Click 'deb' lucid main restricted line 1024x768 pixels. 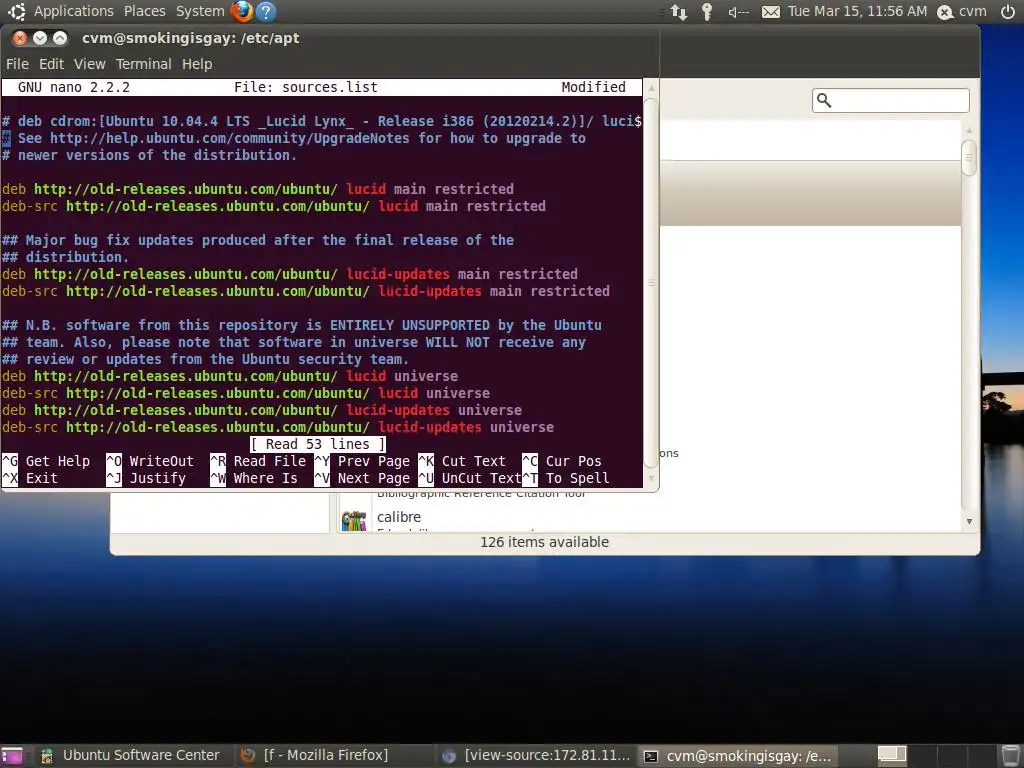(x=258, y=189)
